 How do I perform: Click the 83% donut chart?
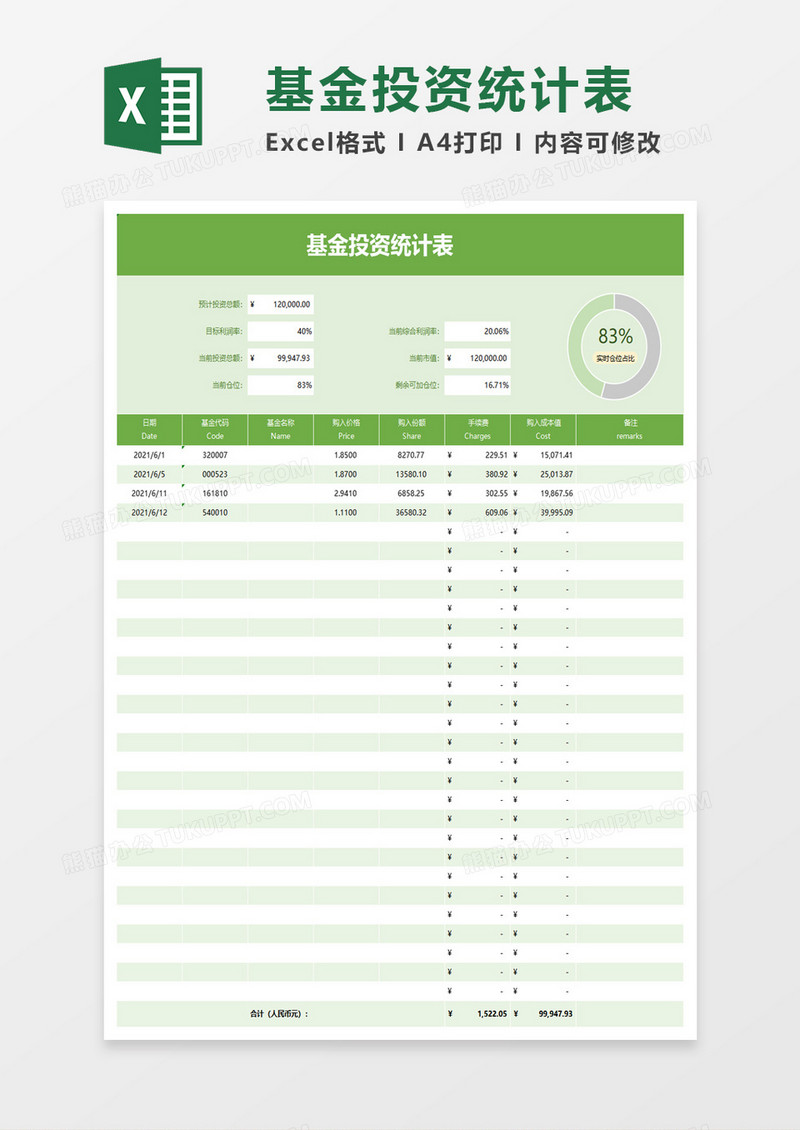tap(614, 346)
